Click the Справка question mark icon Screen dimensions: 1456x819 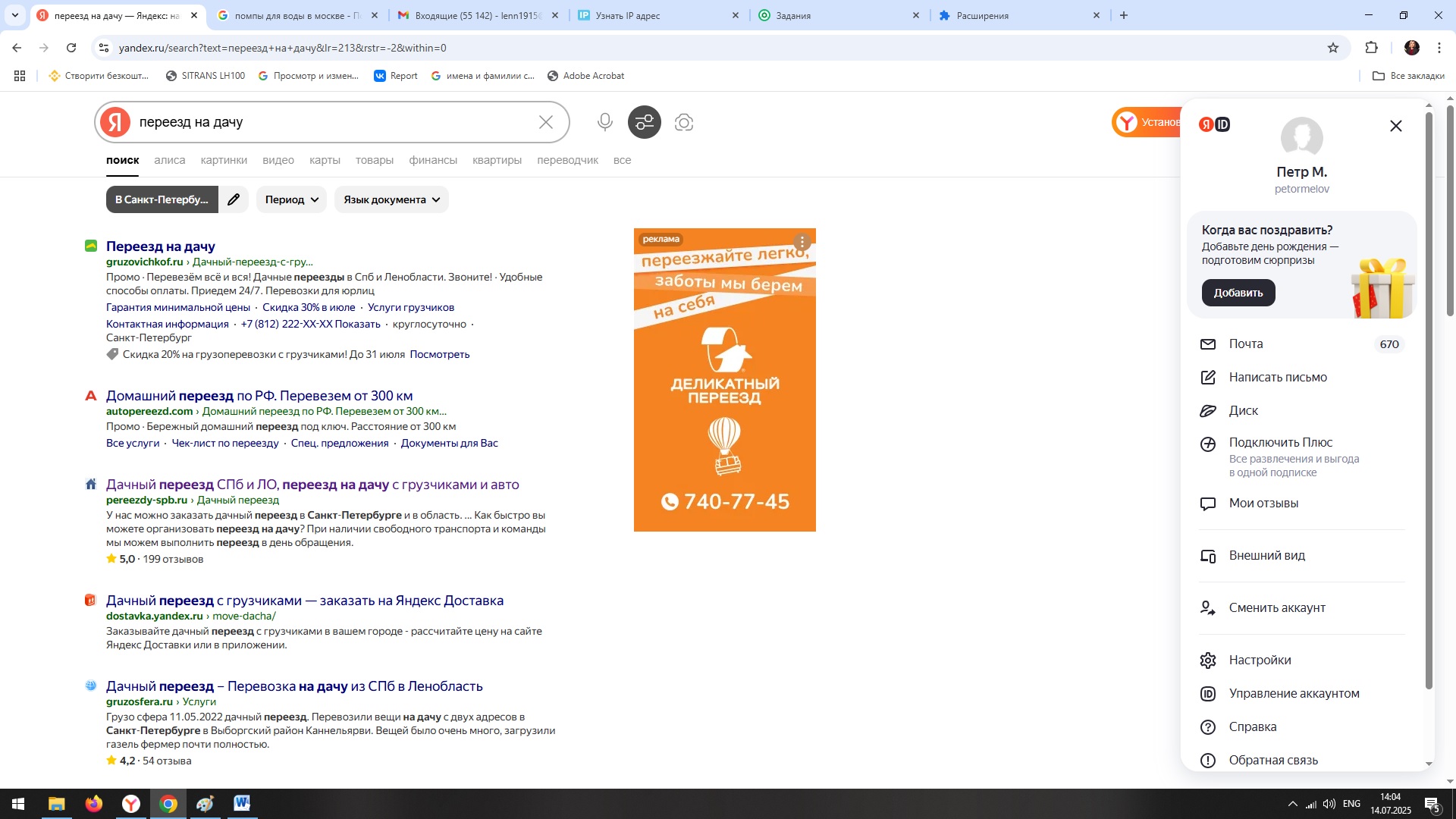coord(1208,727)
